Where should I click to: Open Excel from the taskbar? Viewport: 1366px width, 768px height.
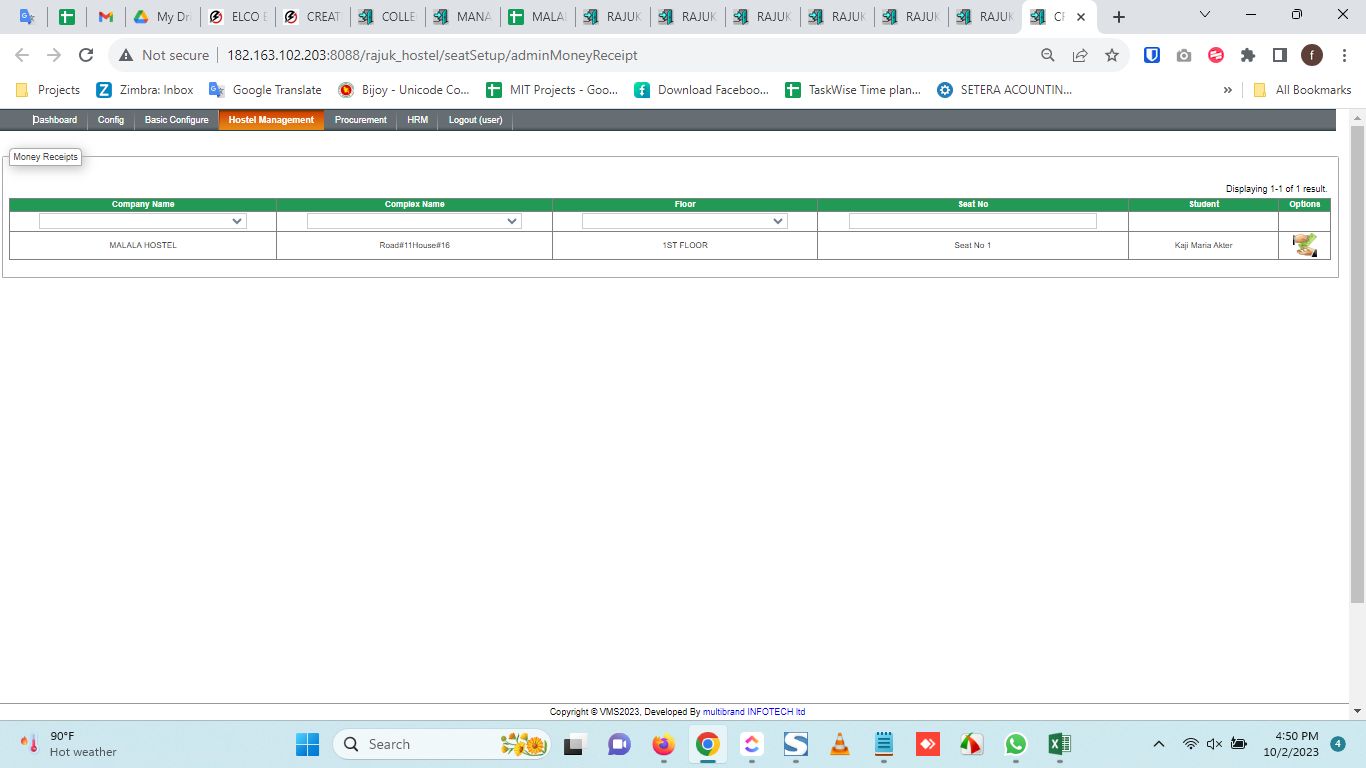tap(1060, 744)
